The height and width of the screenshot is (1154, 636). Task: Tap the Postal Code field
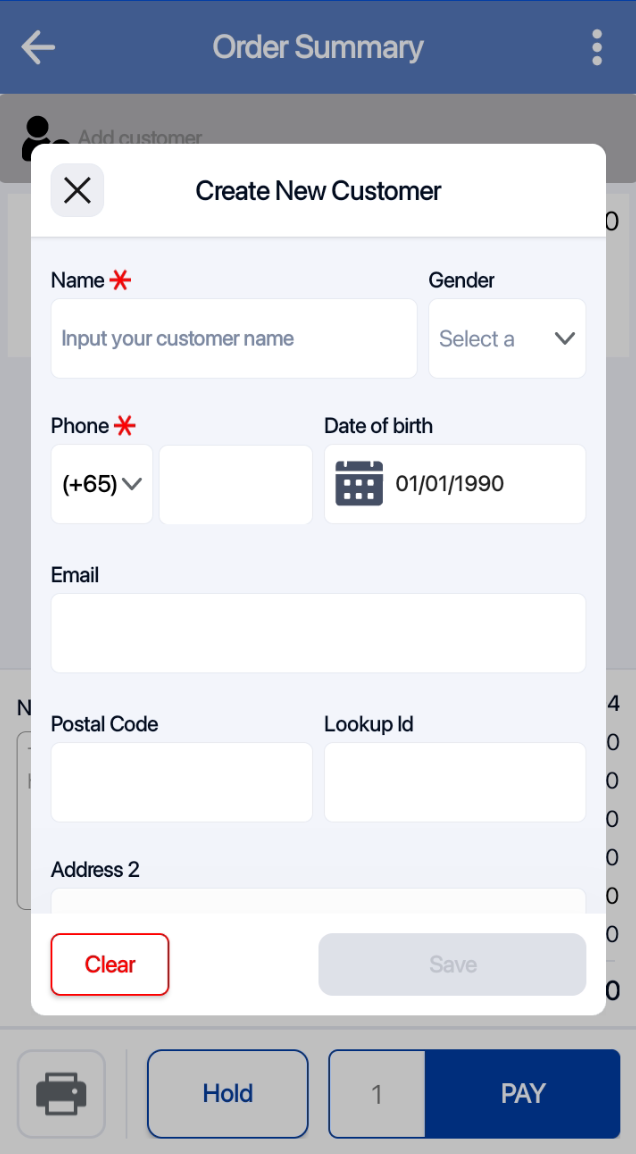[x=181, y=782]
